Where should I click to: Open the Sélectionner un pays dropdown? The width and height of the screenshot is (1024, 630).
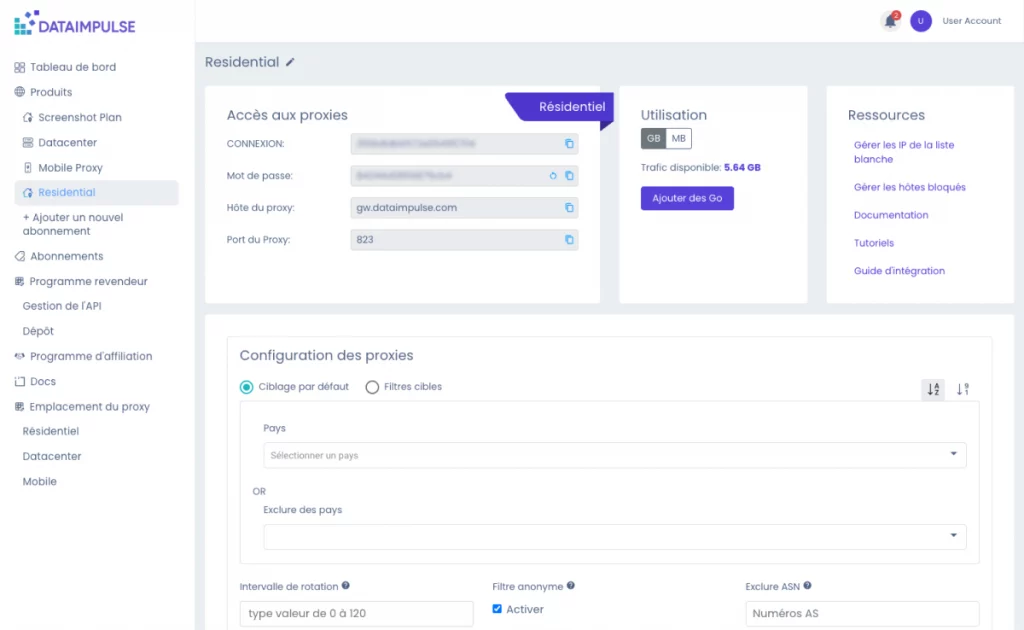(x=614, y=455)
